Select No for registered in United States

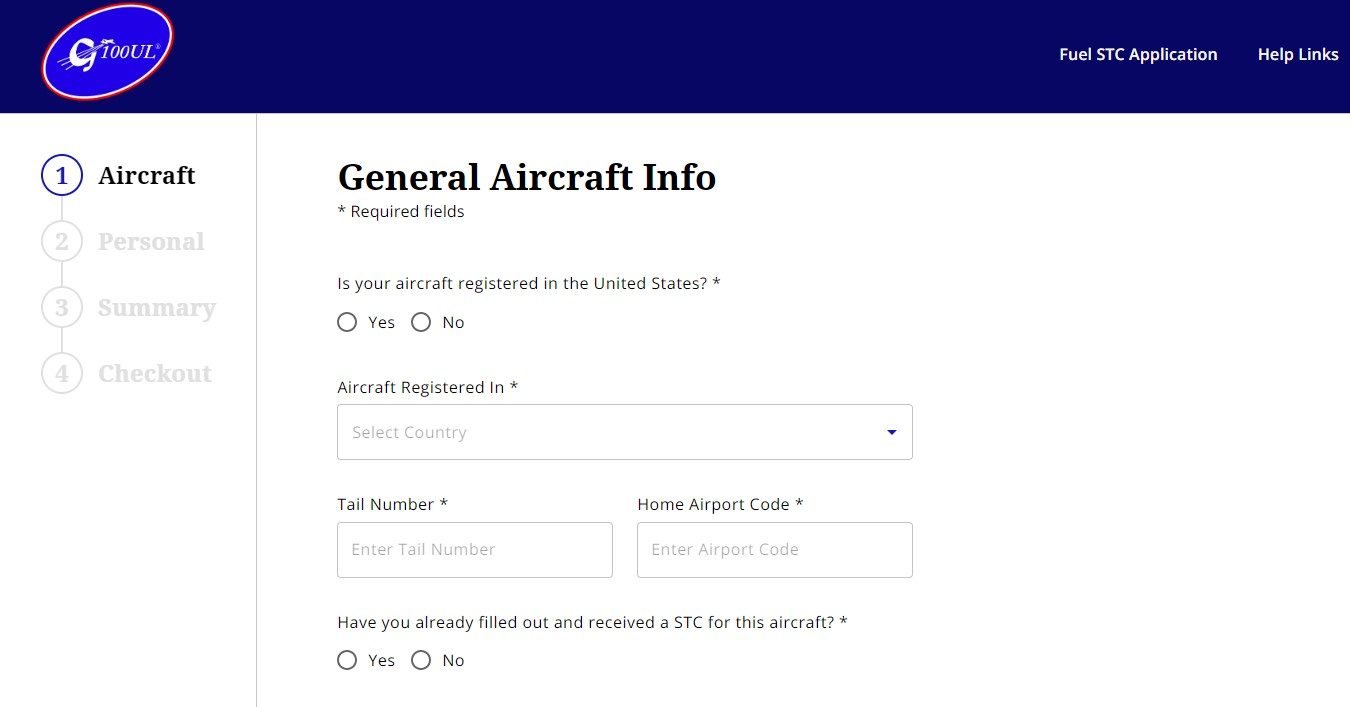(x=421, y=322)
